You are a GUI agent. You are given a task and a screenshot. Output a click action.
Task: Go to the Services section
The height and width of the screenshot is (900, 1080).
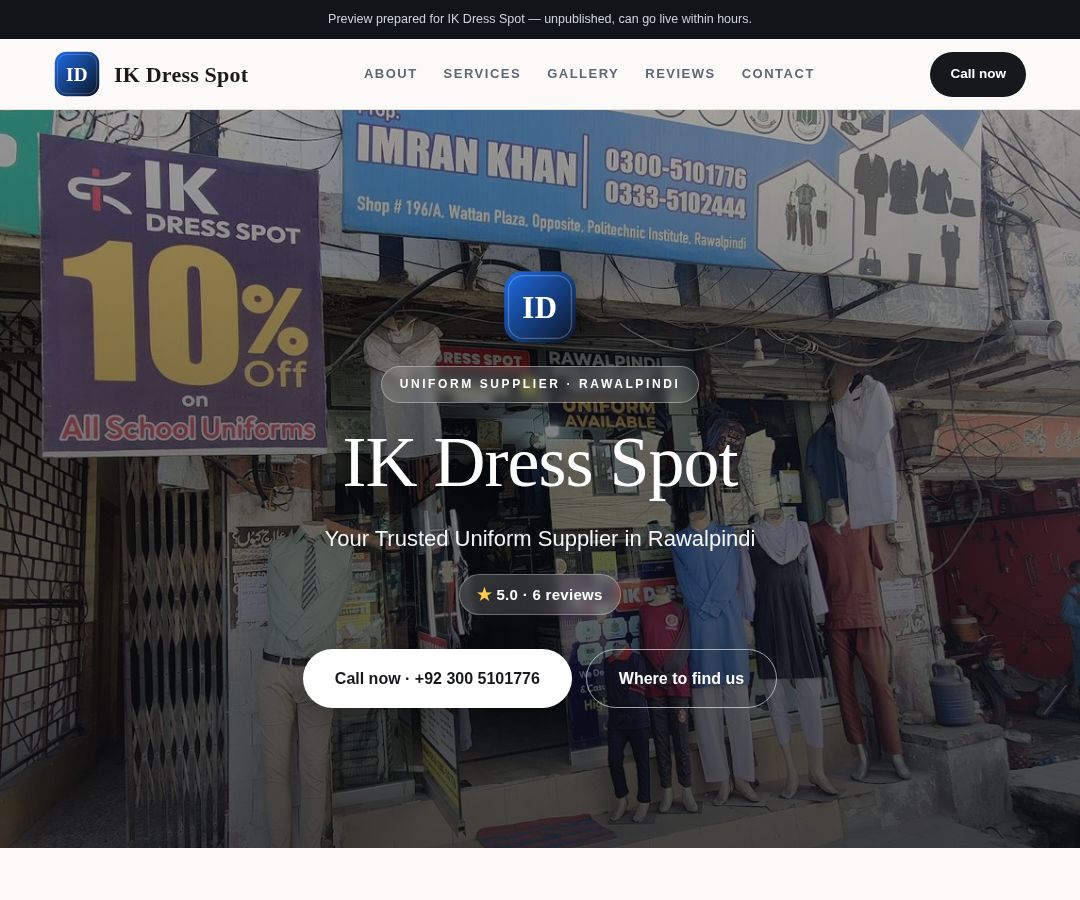click(x=482, y=74)
